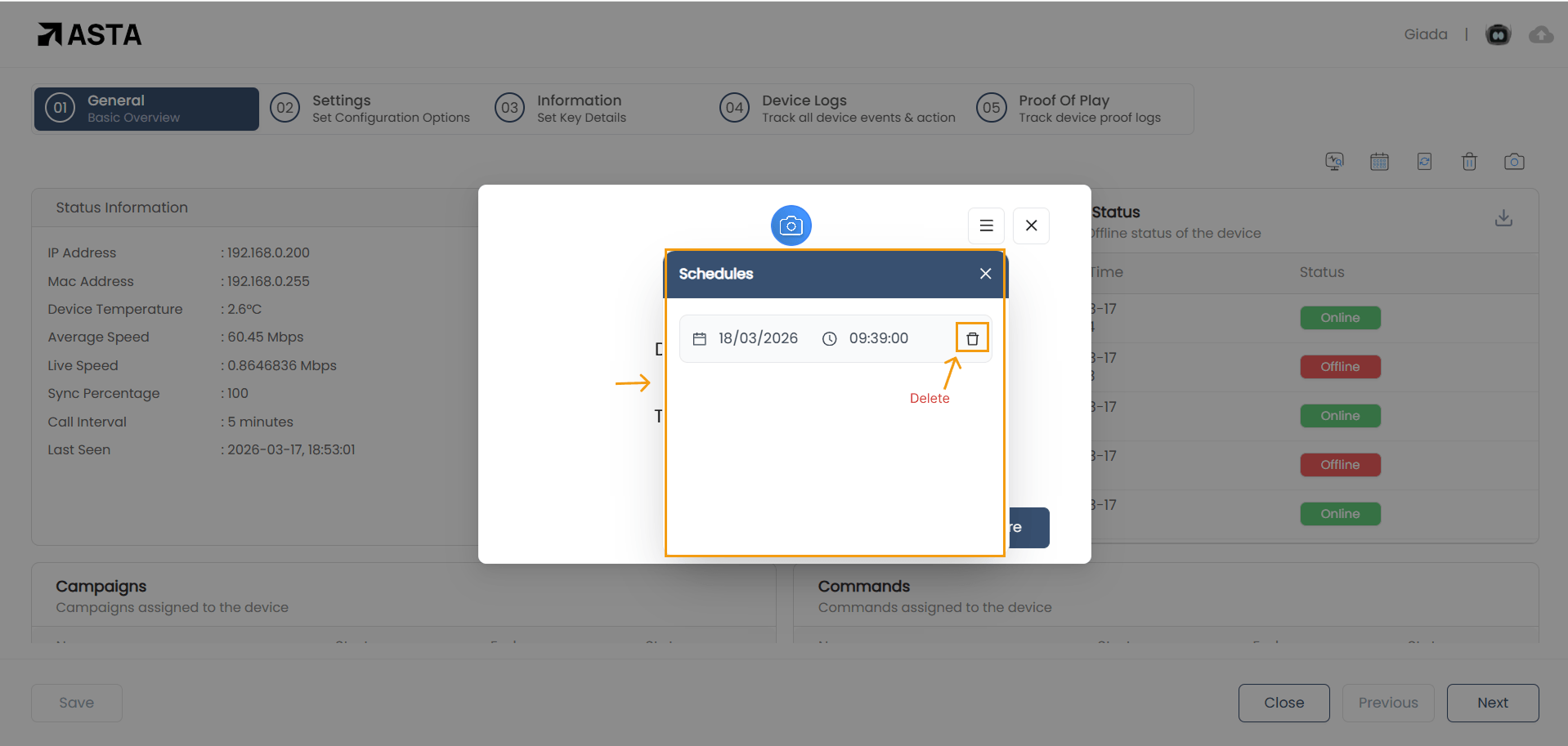Click the schedule date field 18/03/2026
The image size is (1568, 746).
pyautogui.click(x=757, y=338)
